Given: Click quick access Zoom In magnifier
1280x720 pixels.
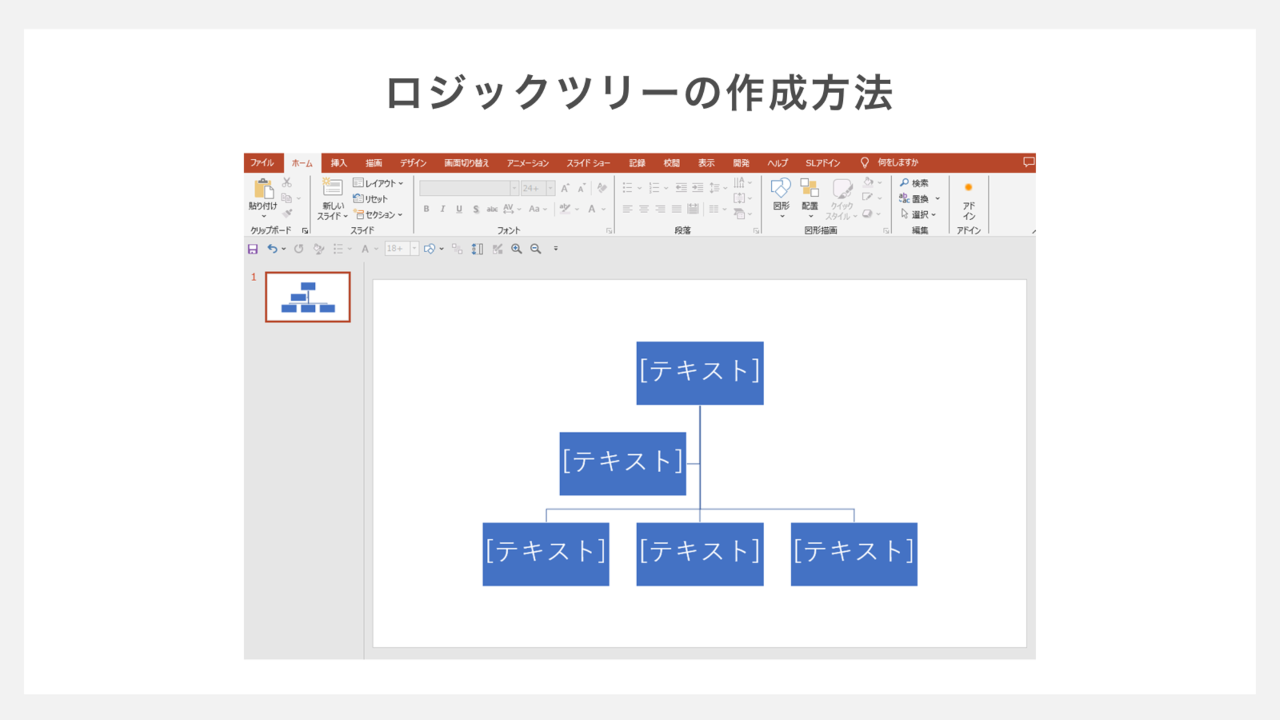Looking at the screenshot, I should pyautogui.click(x=516, y=249).
